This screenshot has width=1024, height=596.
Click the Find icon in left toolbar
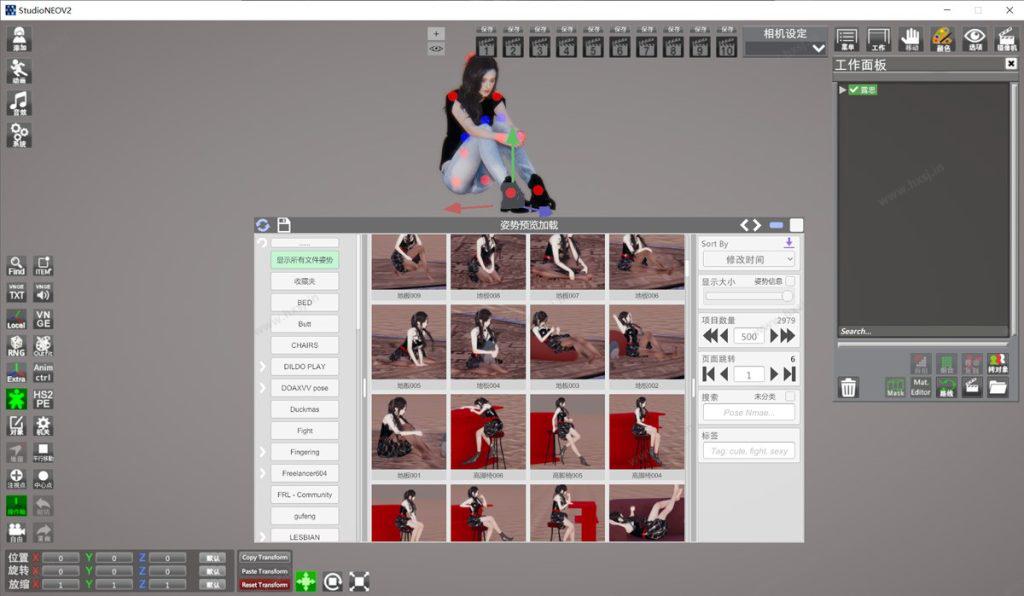(x=16, y=265)
